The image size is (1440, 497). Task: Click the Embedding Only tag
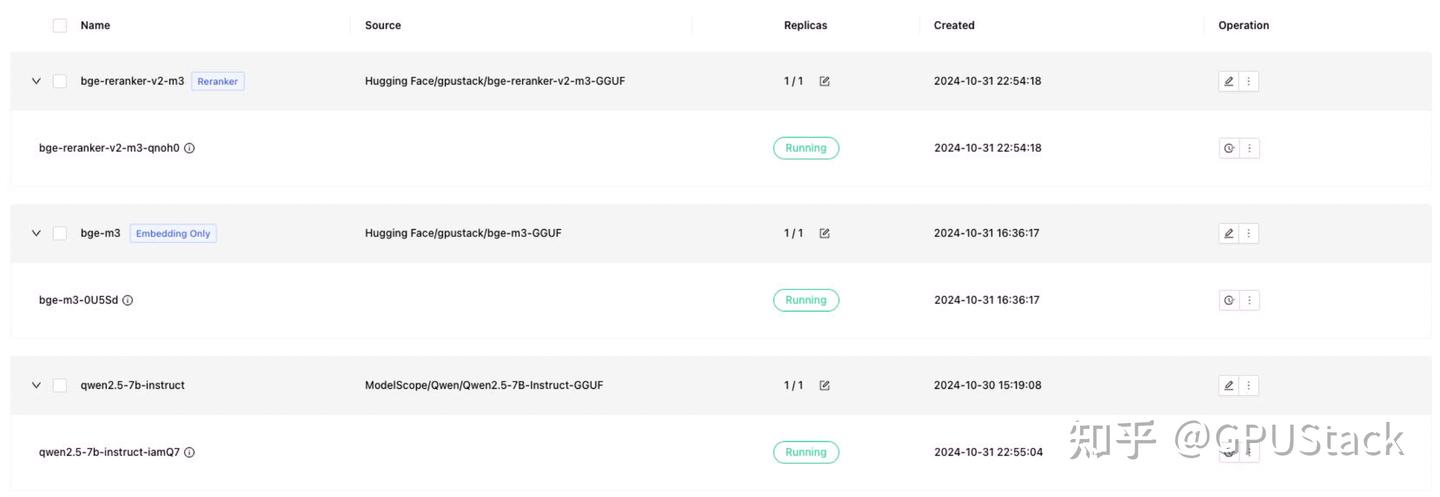(173, 234)
